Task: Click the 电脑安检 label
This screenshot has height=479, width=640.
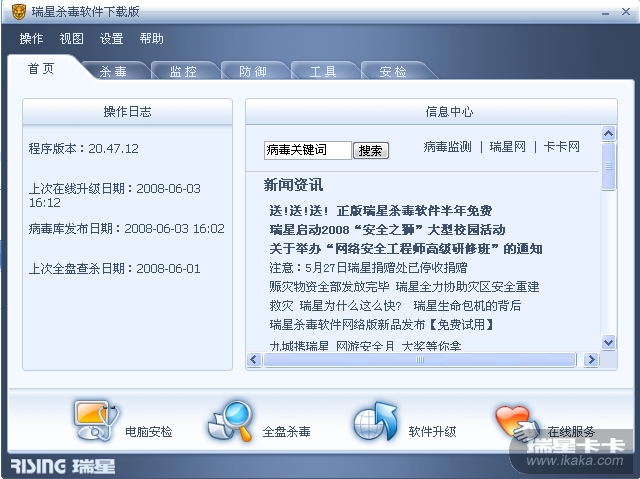Action: click(149, 431)
